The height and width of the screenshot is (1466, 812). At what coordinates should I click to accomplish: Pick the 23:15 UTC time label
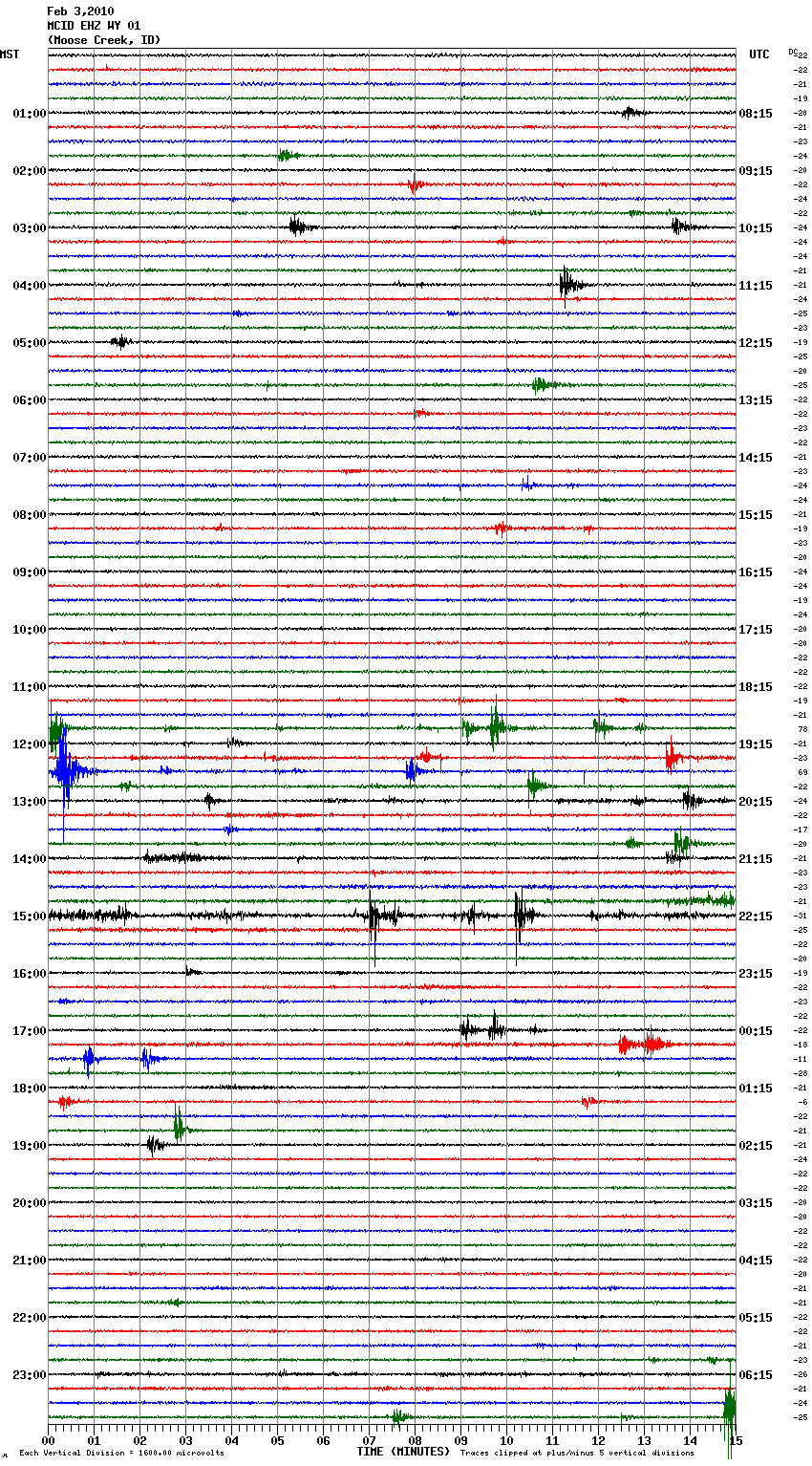756,974
